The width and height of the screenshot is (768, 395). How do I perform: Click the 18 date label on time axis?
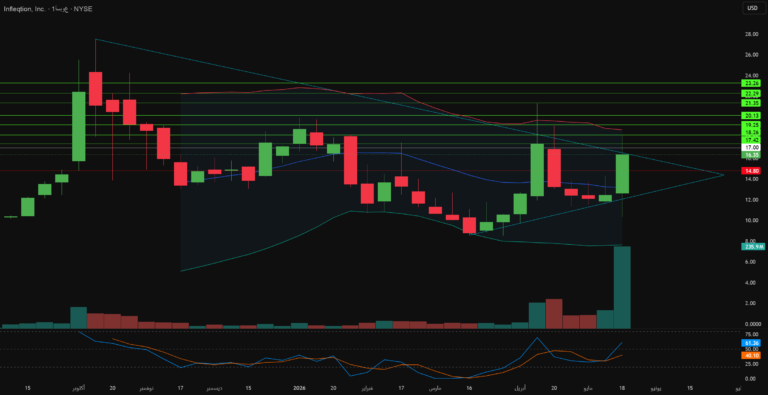click(x=622, y=388)
